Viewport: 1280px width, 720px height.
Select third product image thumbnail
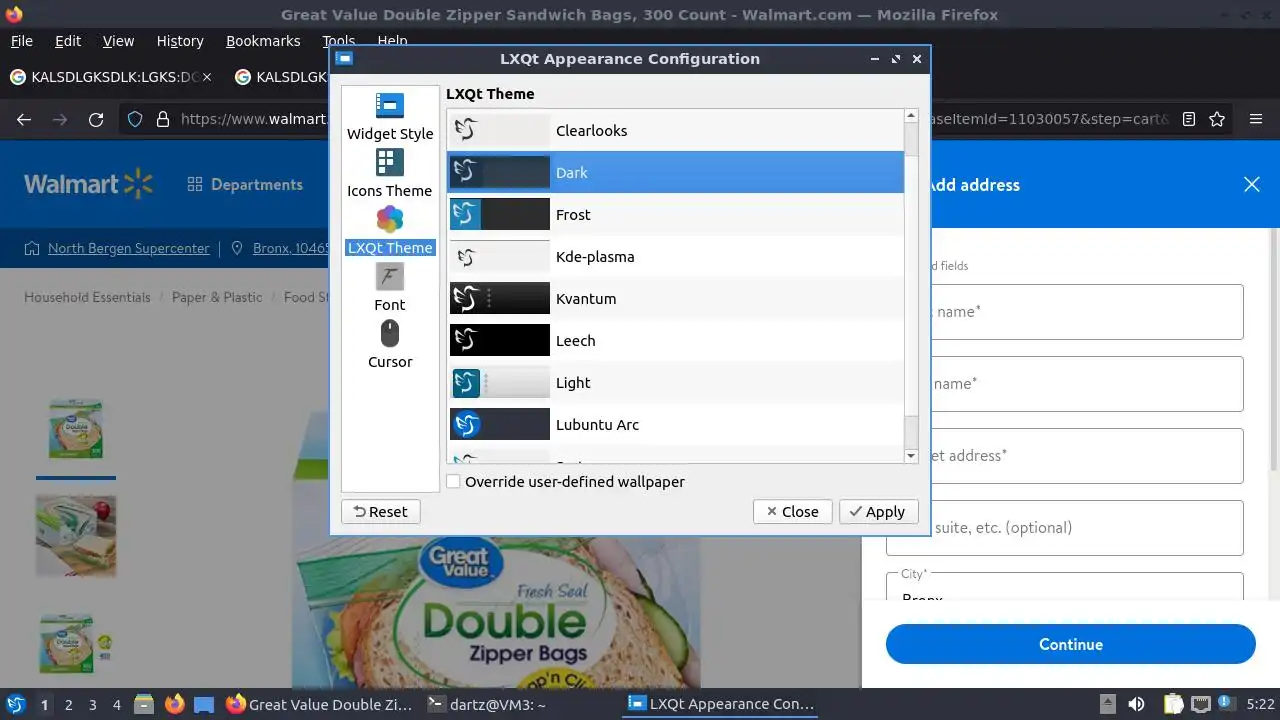click(x=76, y=644)
